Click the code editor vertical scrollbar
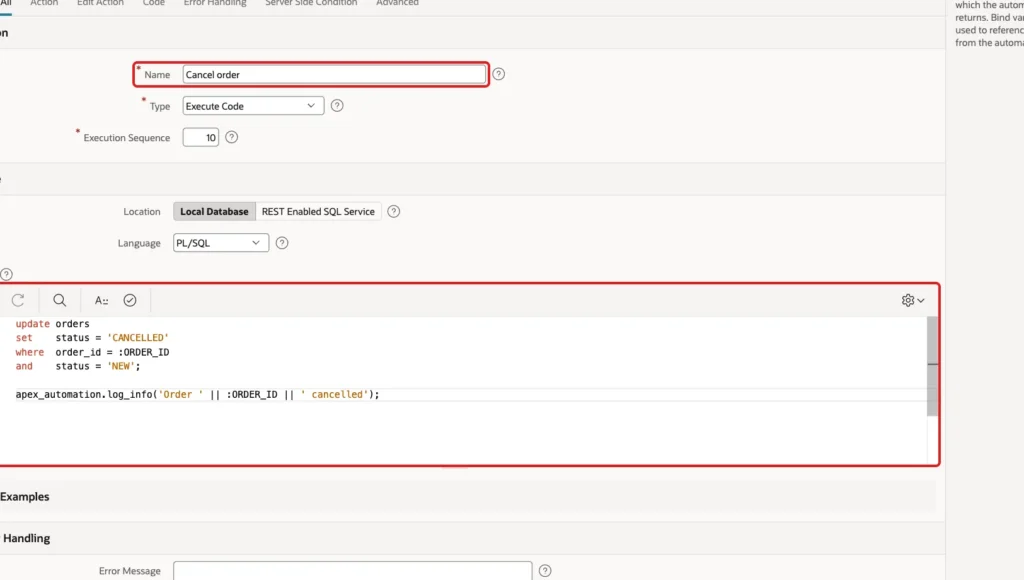The image size is (1024, 580). (x=933, y=366)
